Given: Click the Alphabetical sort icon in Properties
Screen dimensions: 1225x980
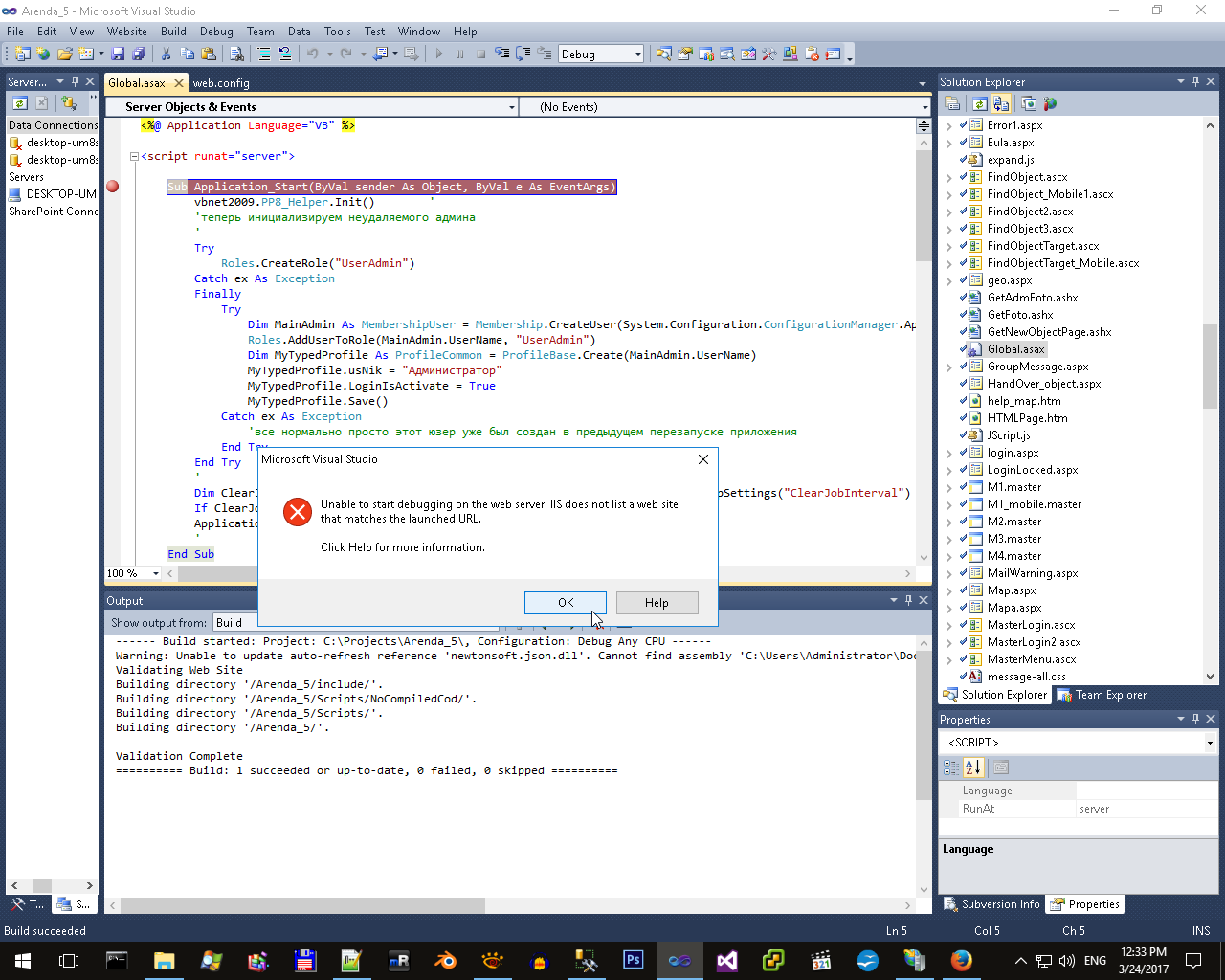Looking at the screenshot, I should 973,768.
